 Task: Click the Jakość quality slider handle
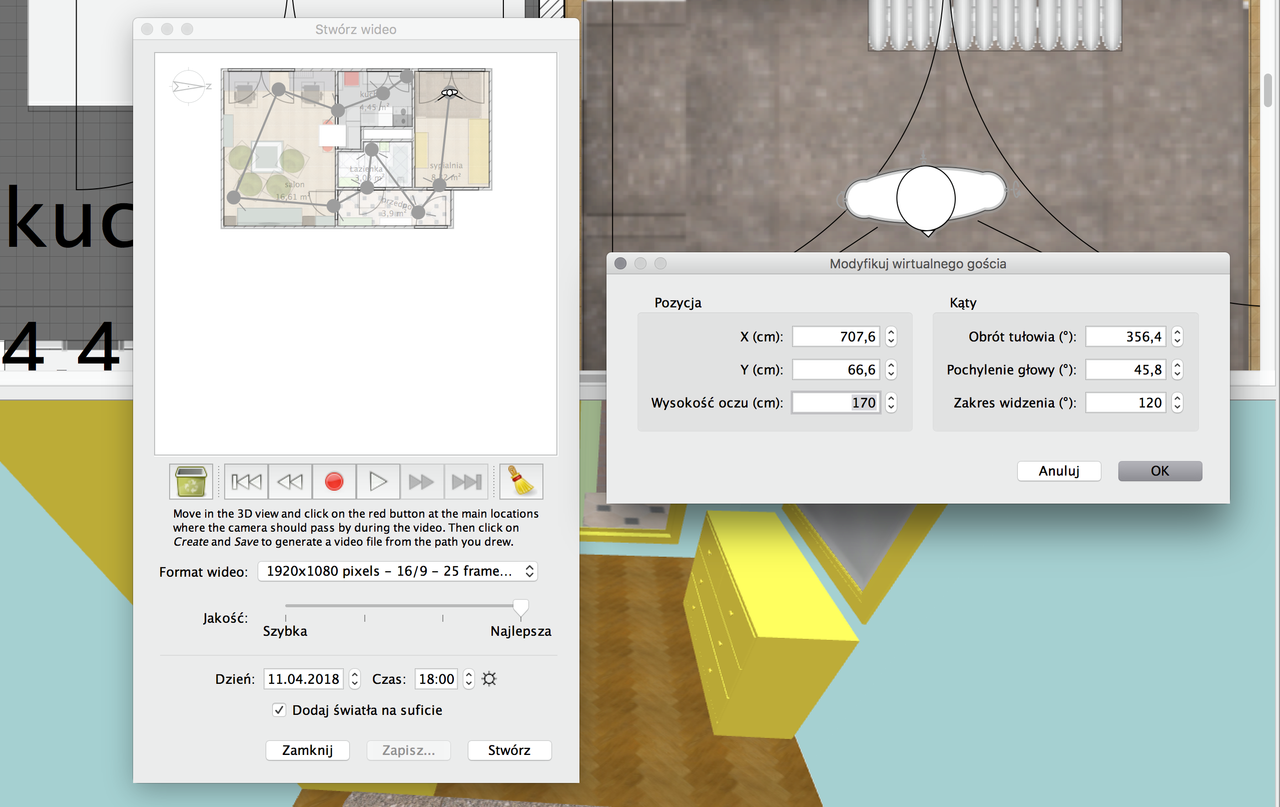[x=520, y=607]
